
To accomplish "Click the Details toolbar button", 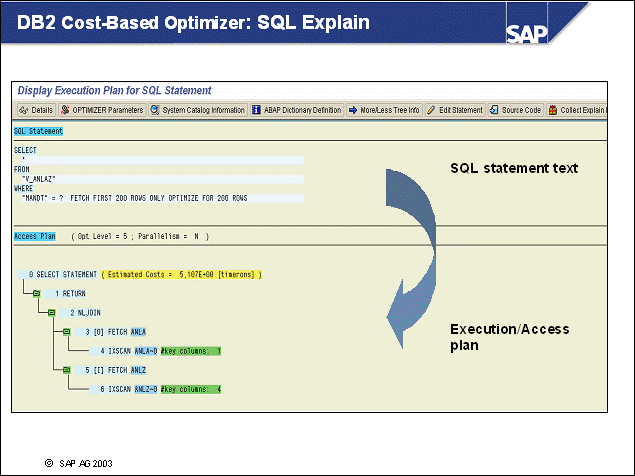I will pos(36,110).
